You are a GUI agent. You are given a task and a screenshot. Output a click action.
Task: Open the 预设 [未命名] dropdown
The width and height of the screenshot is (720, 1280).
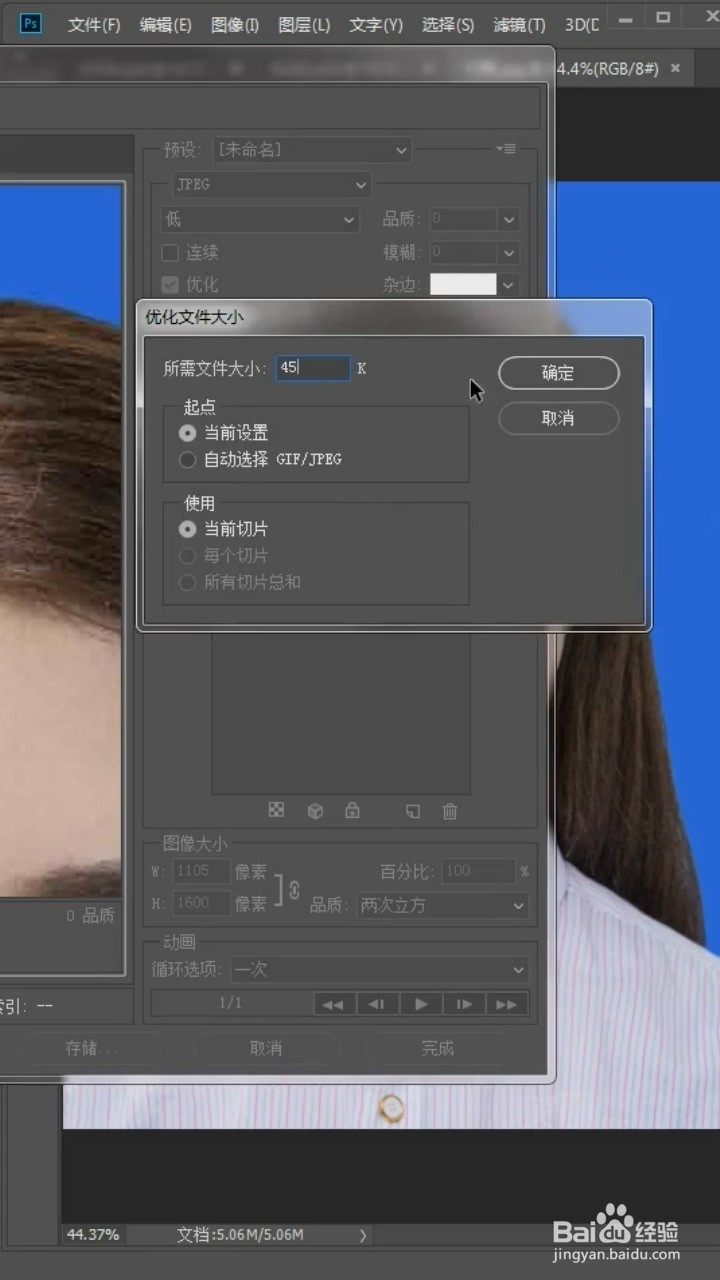tap(312, 150)
